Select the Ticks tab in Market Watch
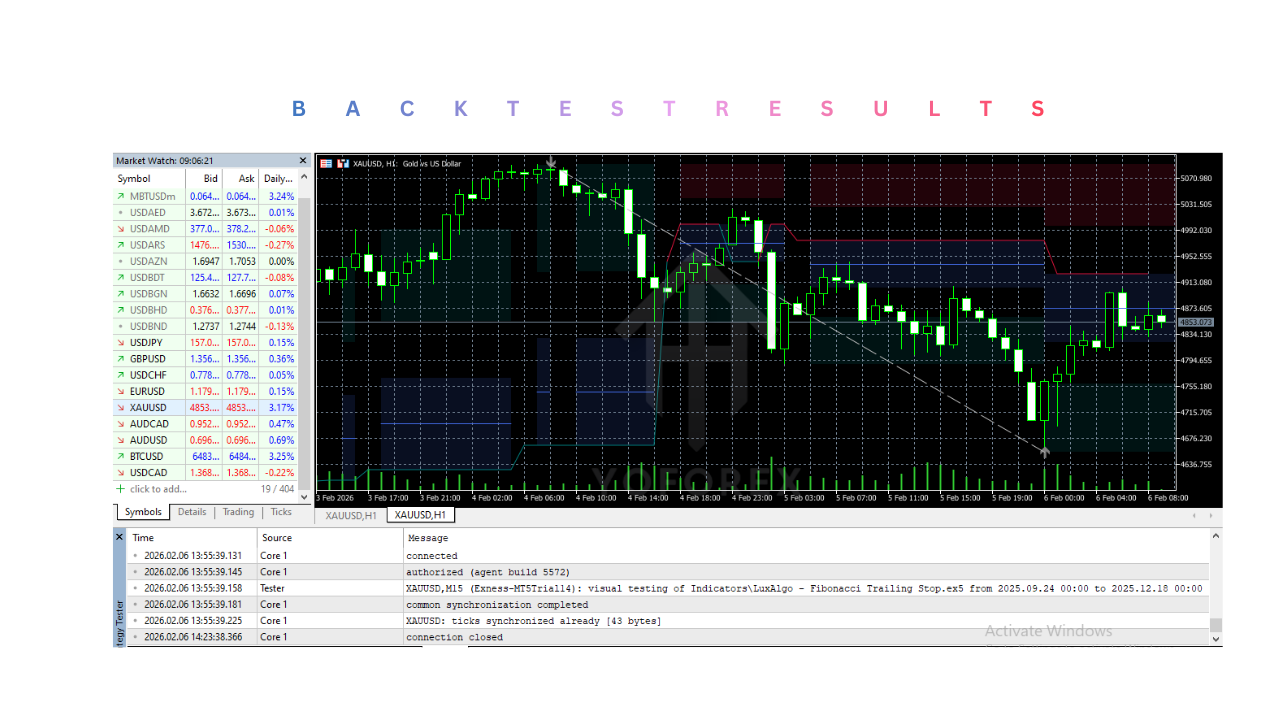The height and width of the screenshot is (720, 1280). click(x=281, y=512)
